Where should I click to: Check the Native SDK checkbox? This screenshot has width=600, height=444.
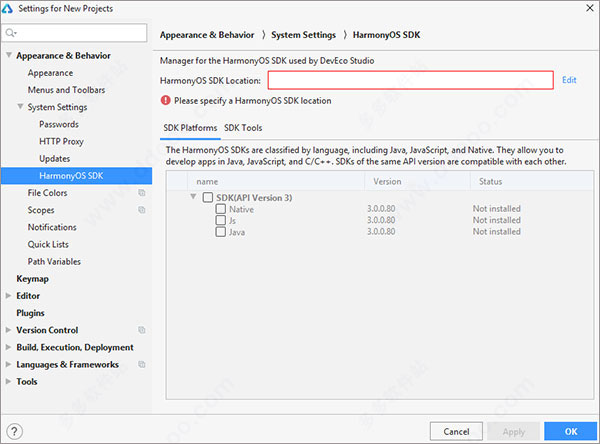pyautogui.click(x=220, y=209)
